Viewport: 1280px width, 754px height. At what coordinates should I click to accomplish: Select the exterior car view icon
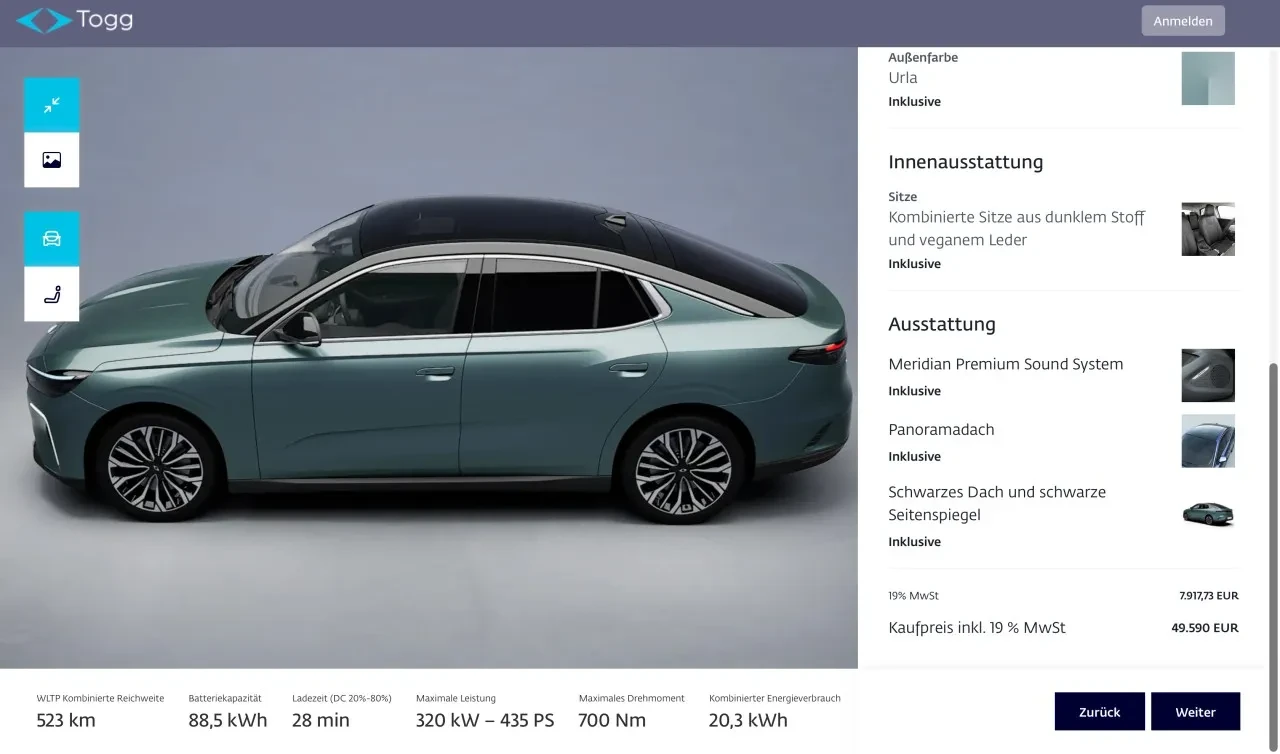pyautogui.click(x=52, y=239)
